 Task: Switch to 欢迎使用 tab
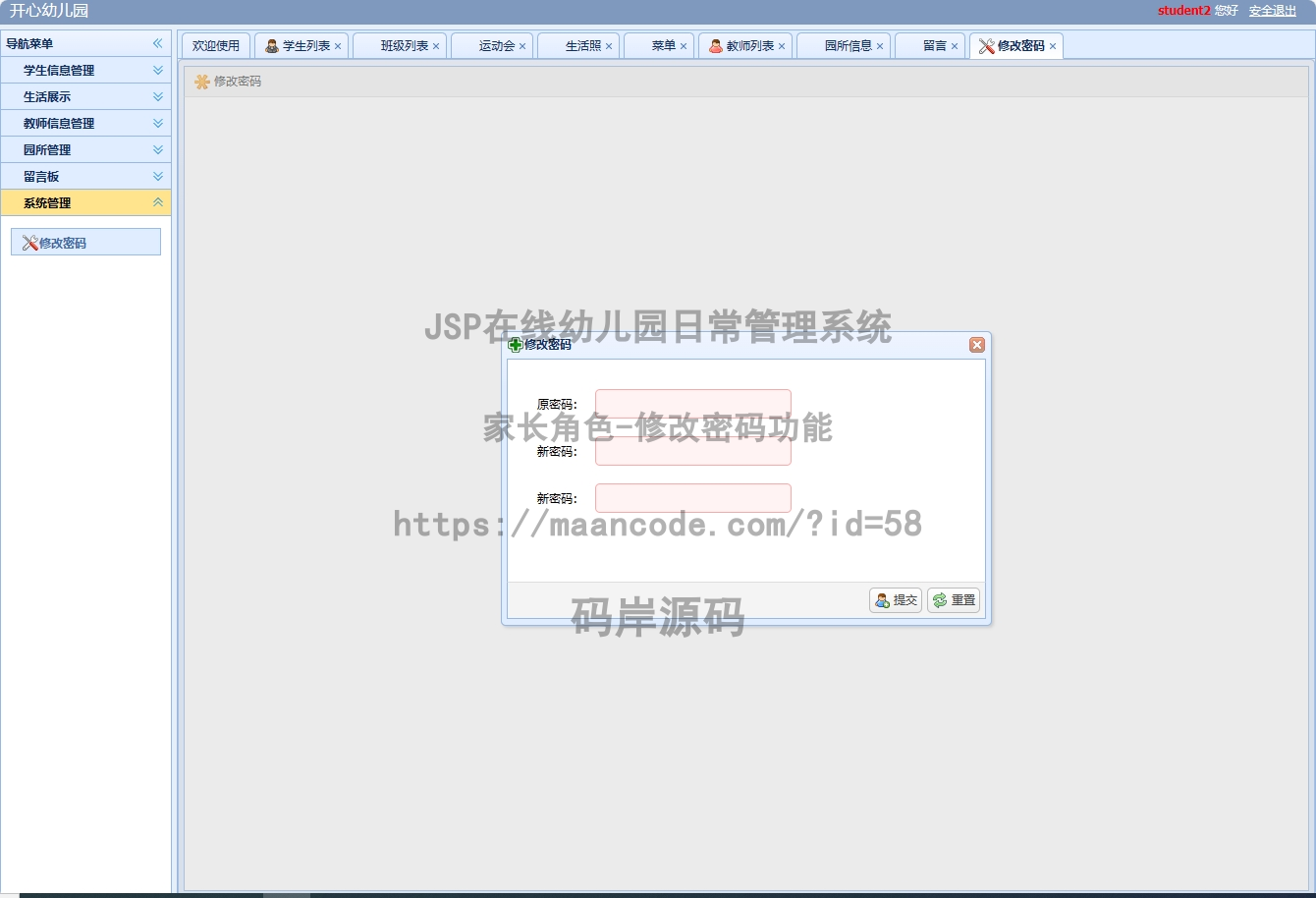[216, 46]
